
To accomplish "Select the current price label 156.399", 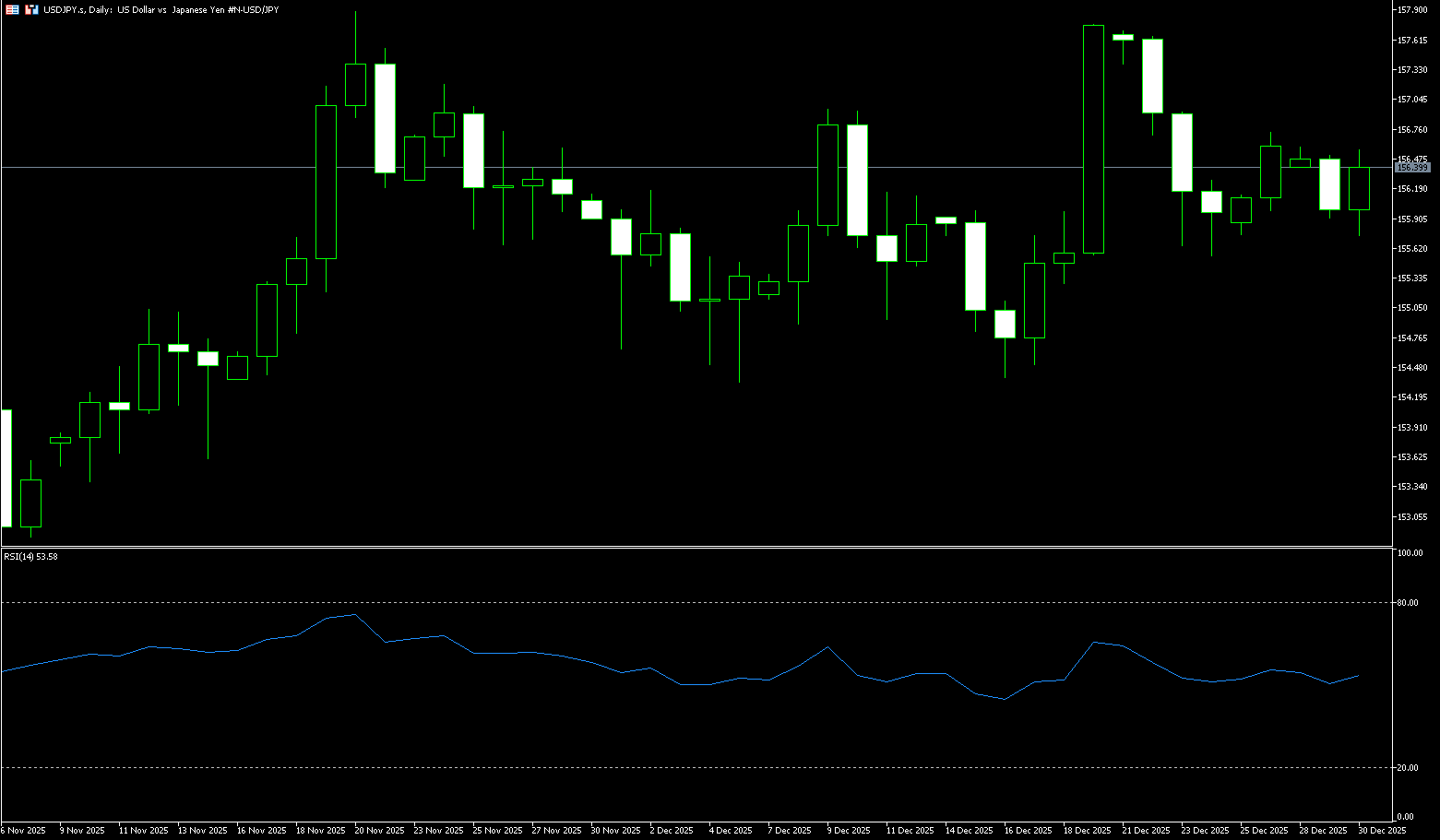I will 1411,168.
